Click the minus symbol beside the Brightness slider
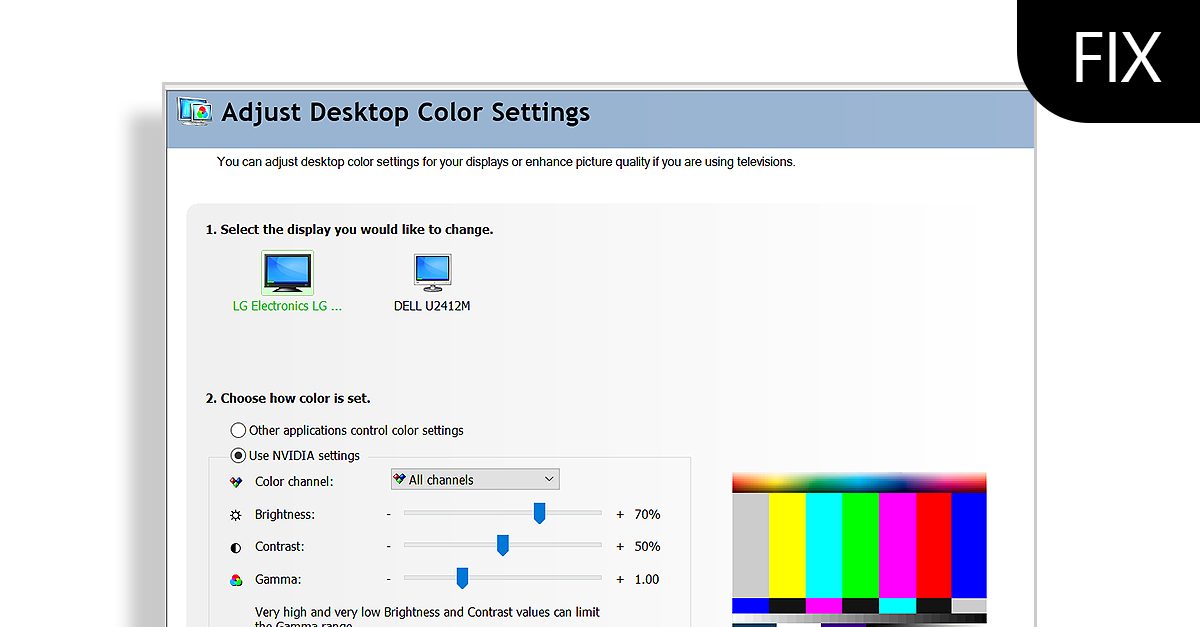The width and height of the screenshot is (1200, 627). [x=388, y=514]
